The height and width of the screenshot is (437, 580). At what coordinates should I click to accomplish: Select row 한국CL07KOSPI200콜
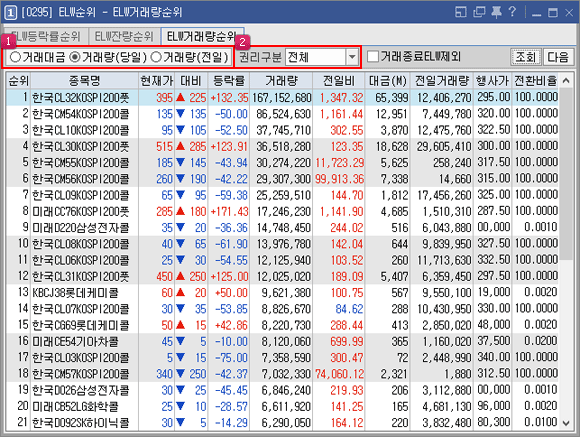pos(283,309)
